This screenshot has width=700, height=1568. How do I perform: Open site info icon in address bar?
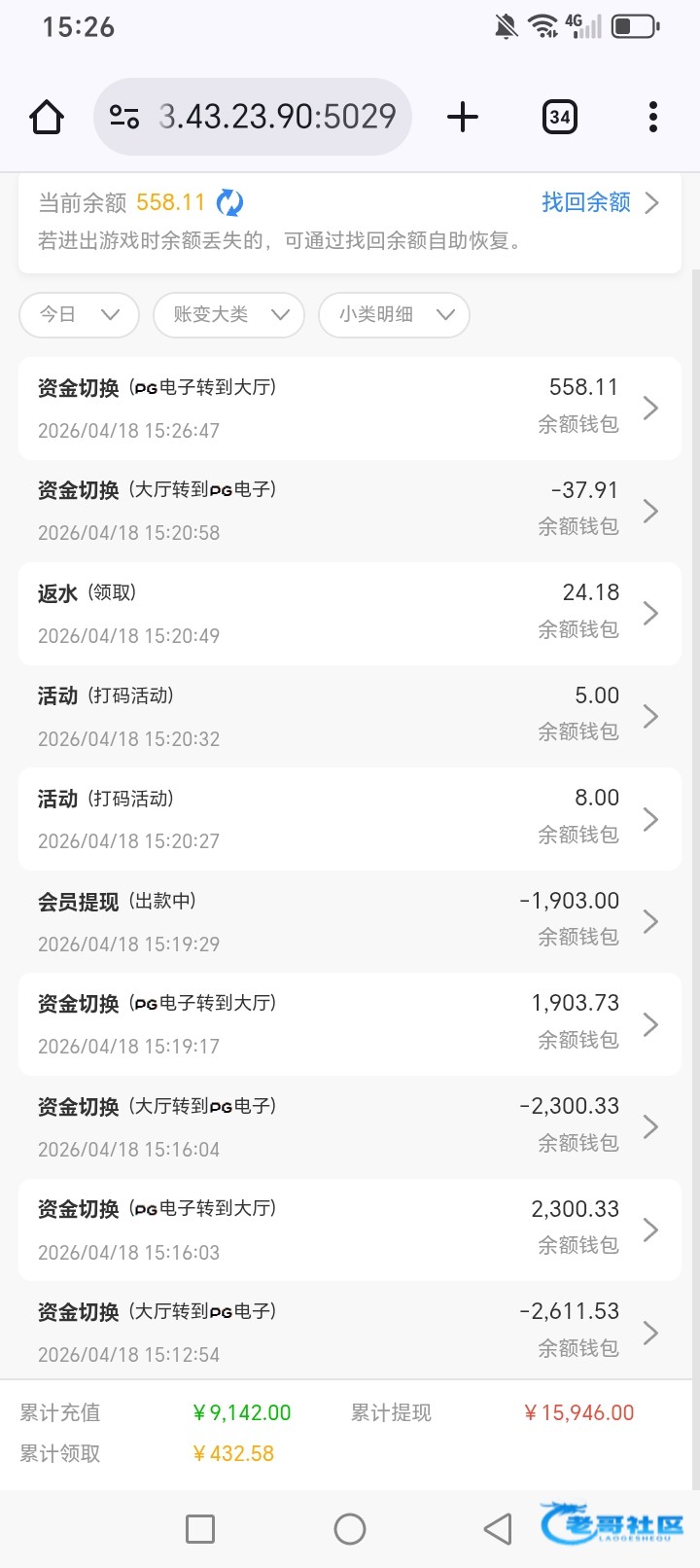pos(124,117)
